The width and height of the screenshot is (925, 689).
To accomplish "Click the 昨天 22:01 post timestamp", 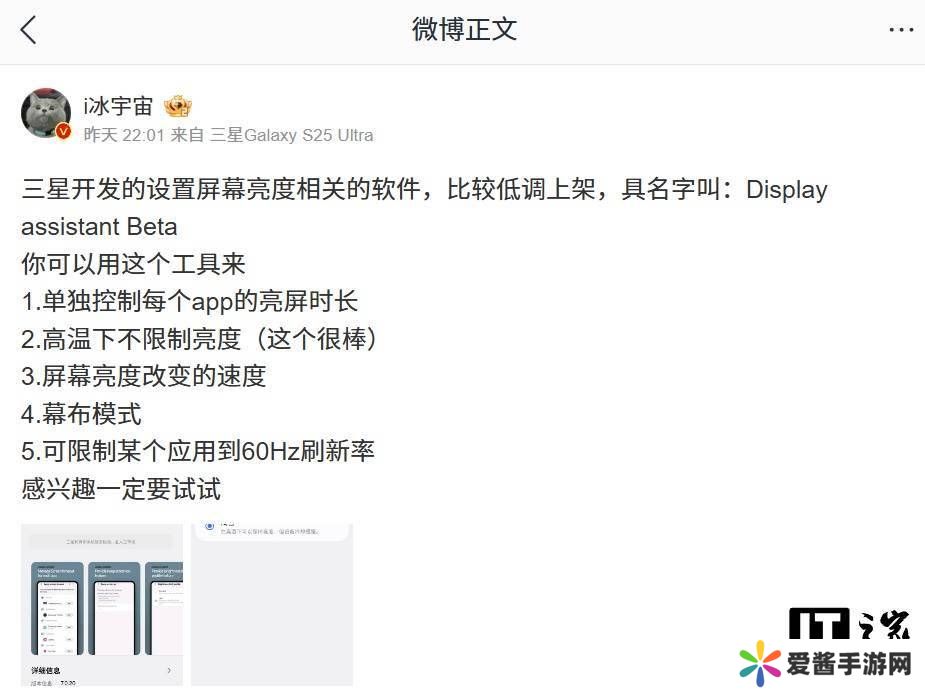I will (x=124, y=135).
